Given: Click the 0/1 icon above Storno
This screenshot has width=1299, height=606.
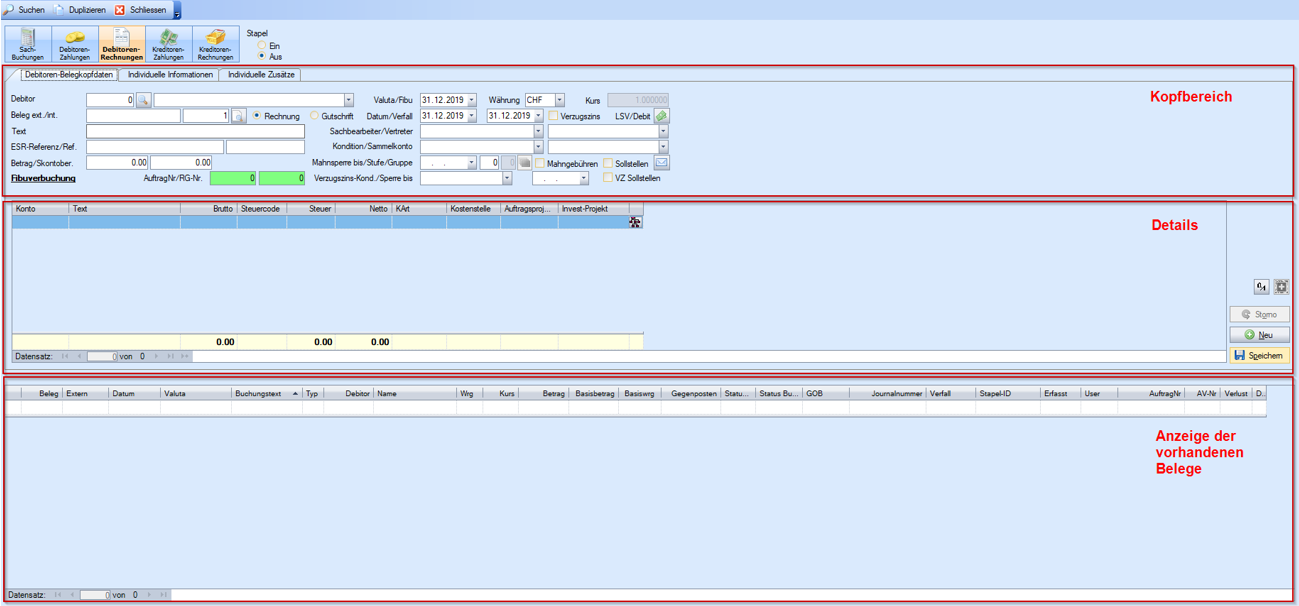Looking at the screenshot, I should coord(1261,287).
